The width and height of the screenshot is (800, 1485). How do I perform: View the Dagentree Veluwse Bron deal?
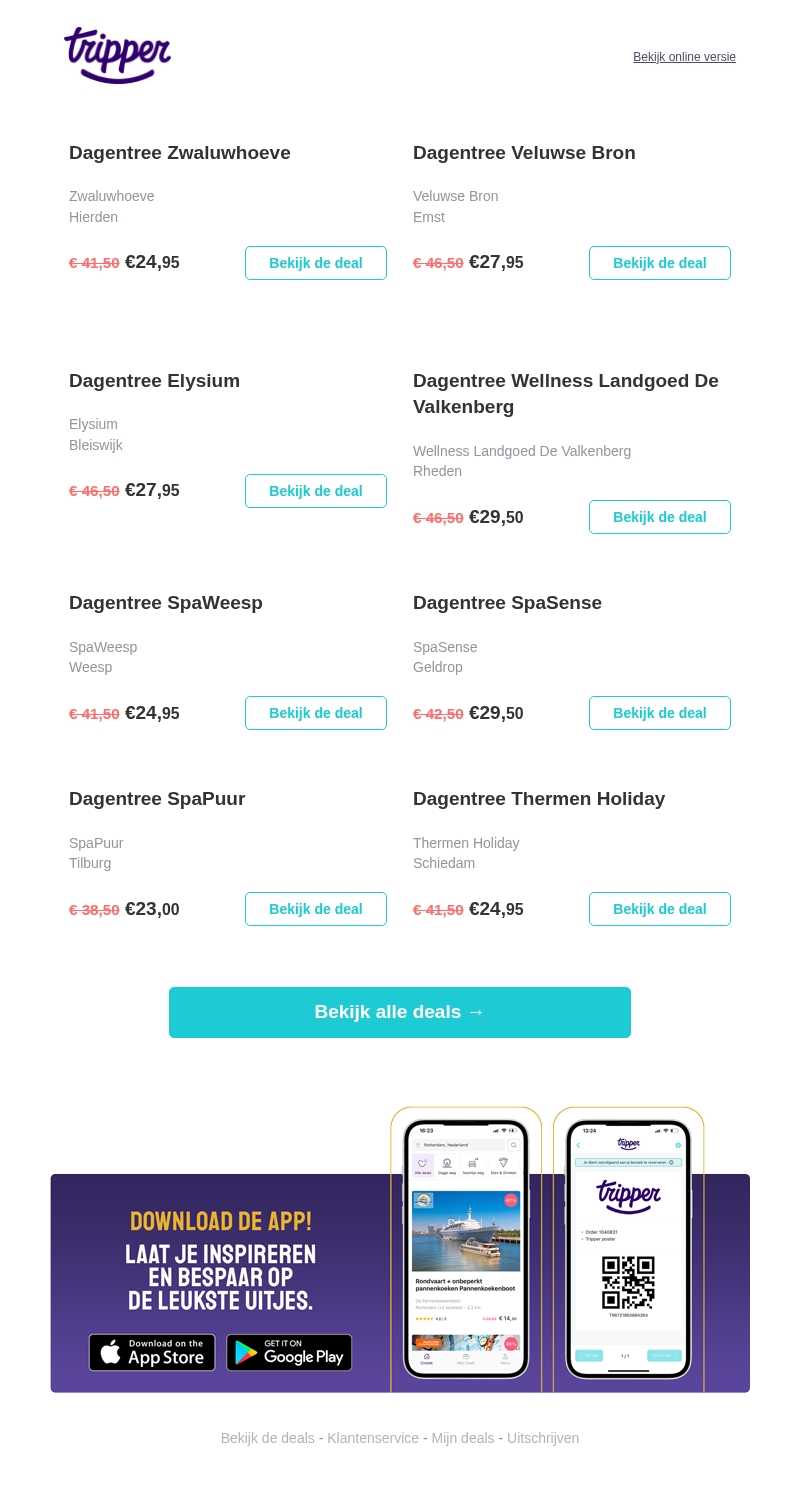click(x=660, y=263)
